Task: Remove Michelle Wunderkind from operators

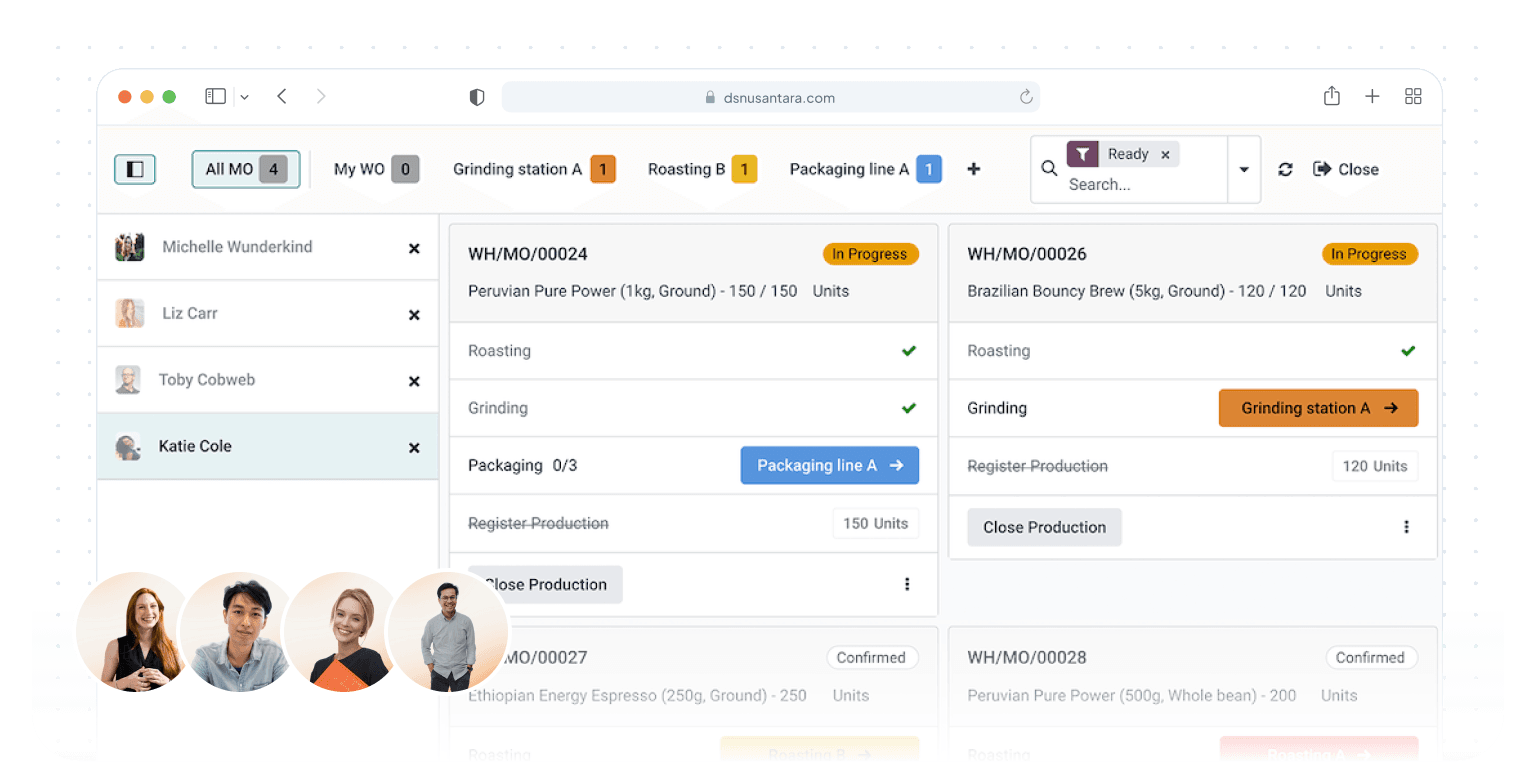Action: tap(414, 248)
